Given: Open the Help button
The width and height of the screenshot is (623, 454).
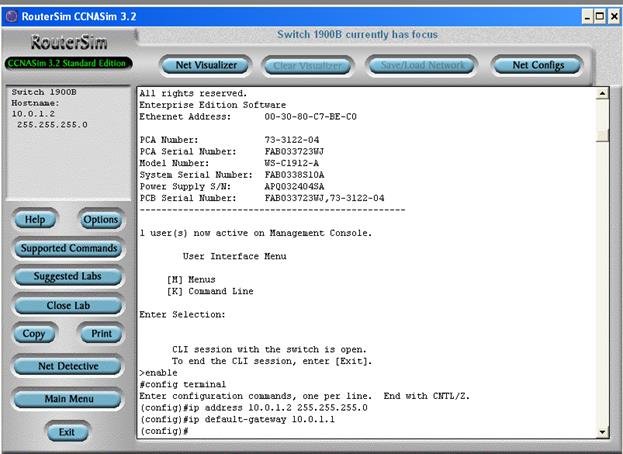Looking at the screenshot, I should pyautogui.click(x=35, y=220).
